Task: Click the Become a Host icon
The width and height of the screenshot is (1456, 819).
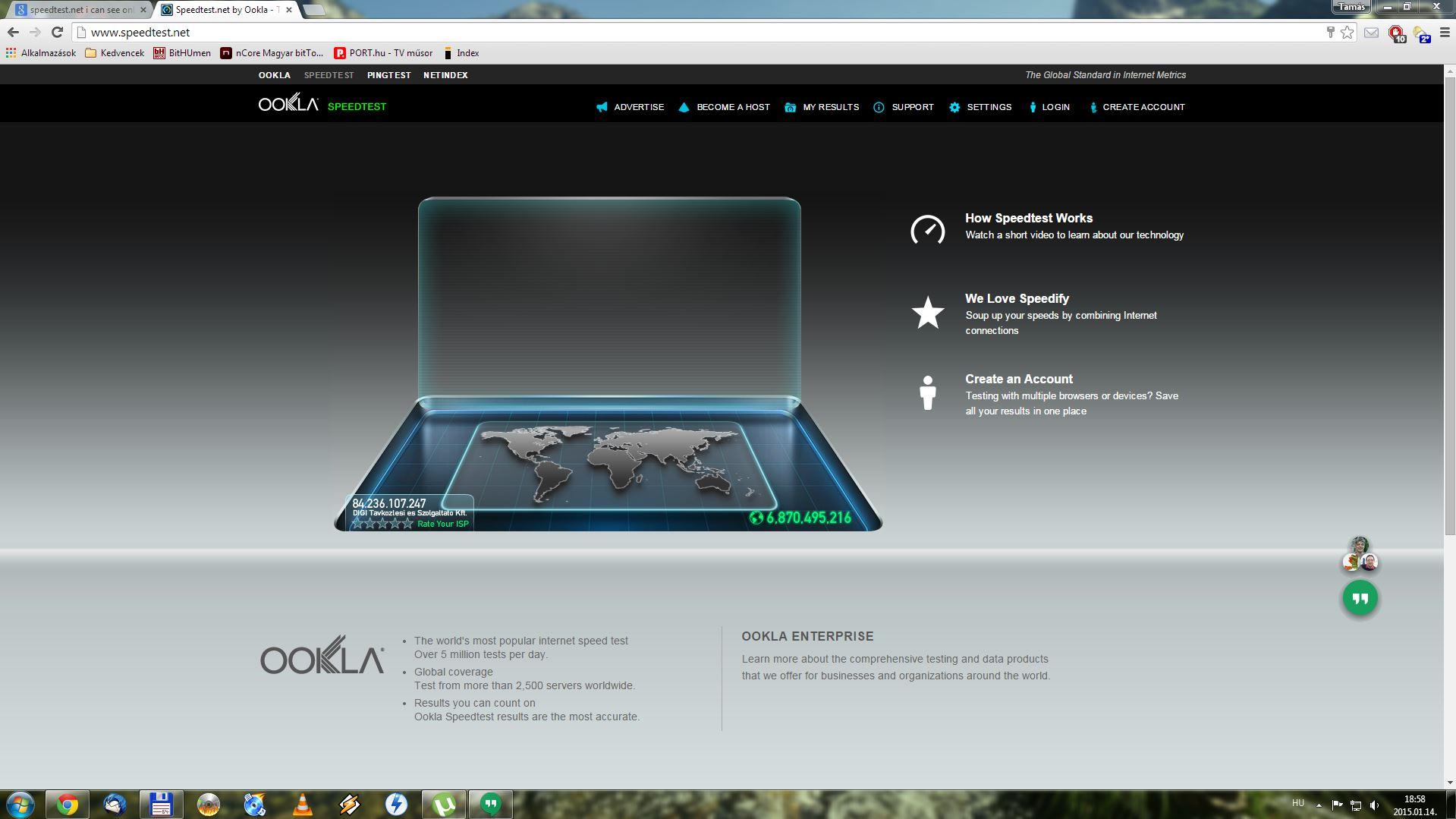Action: click(x=684, y=107)
